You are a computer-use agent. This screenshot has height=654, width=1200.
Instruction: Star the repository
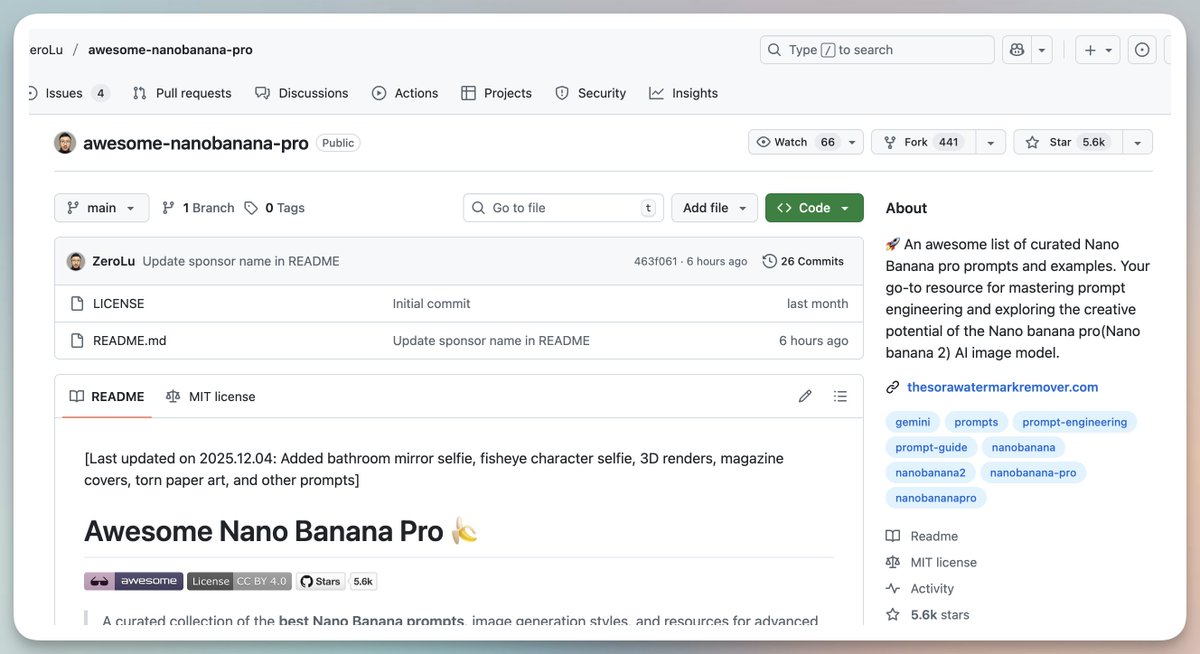point(1067,142)
